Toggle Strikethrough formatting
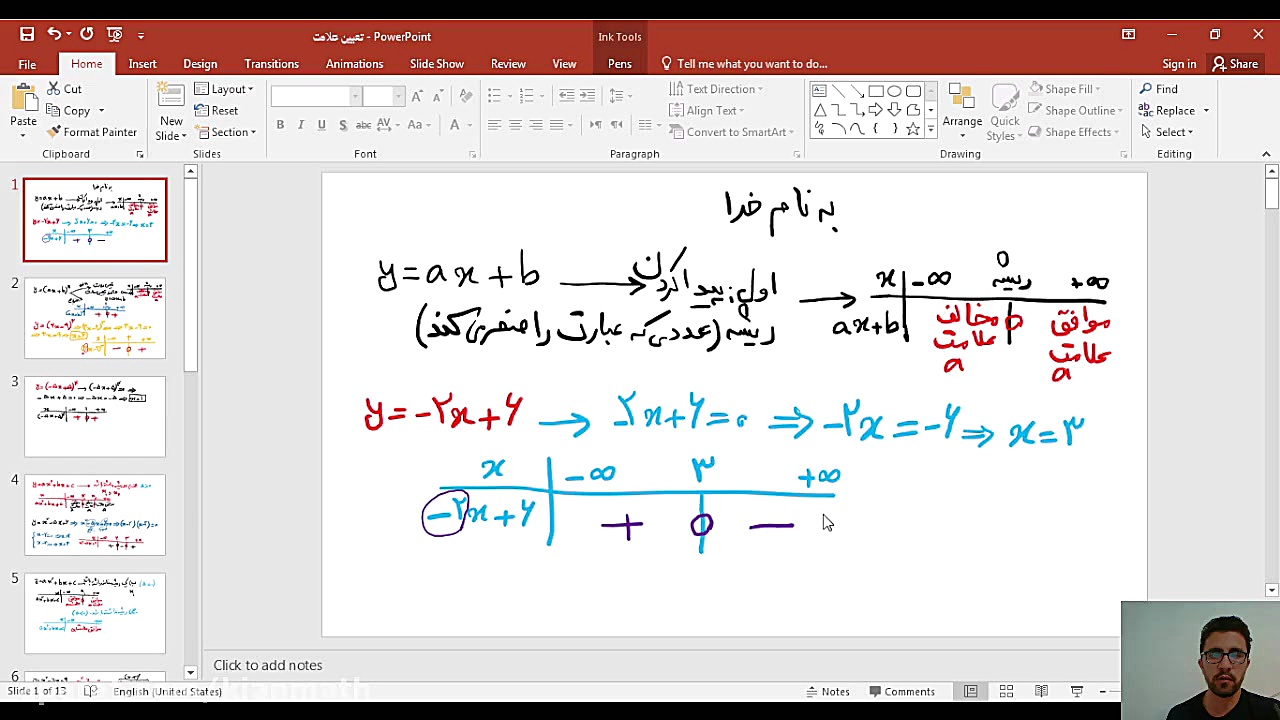The width and height of the screenshot is (1280, 720). pyautogui.click(x=364, y=125)
